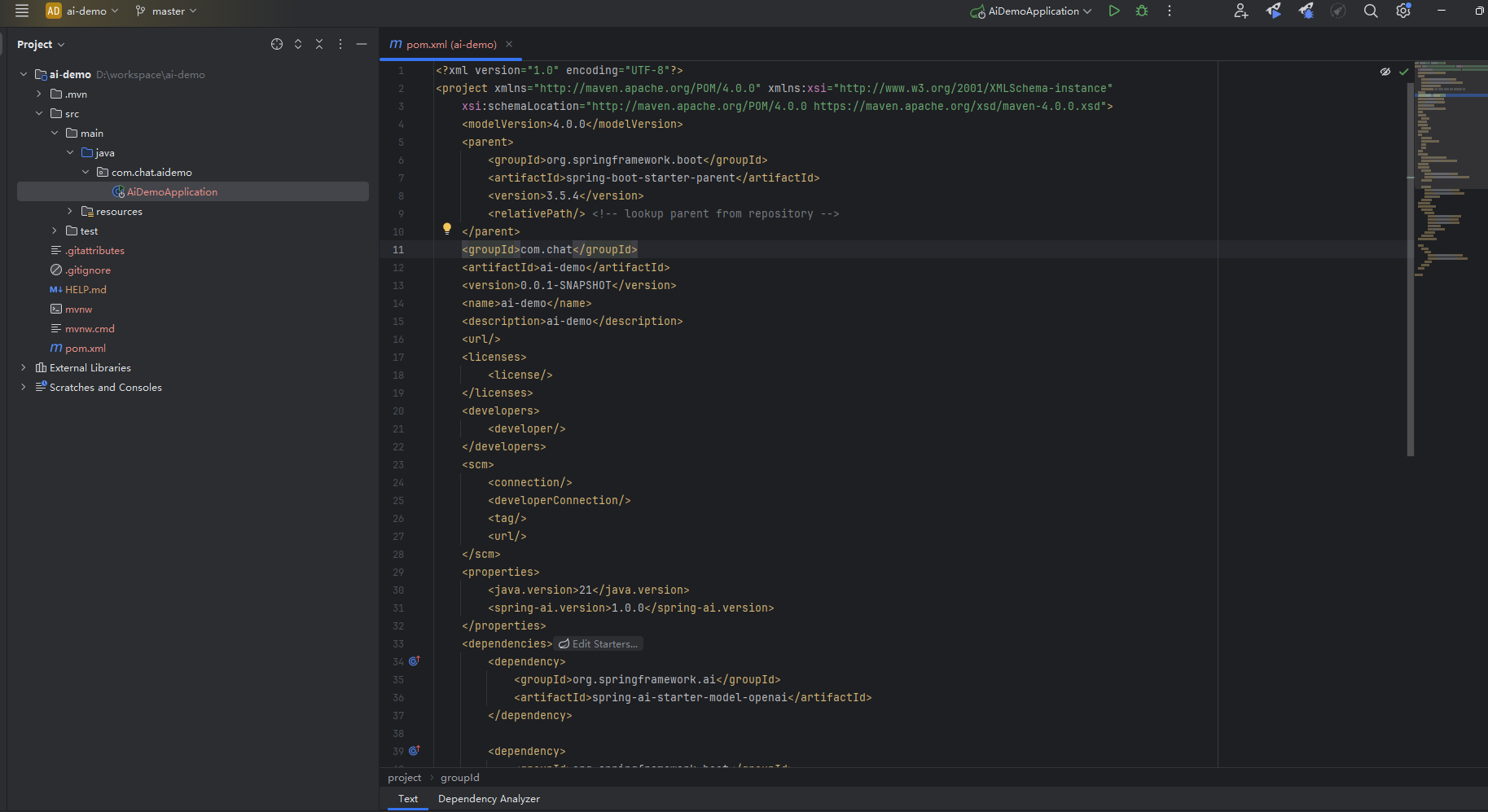Switch to the Text bottom tab
This screenshot has width=1488, height=812.
point(408,799)
